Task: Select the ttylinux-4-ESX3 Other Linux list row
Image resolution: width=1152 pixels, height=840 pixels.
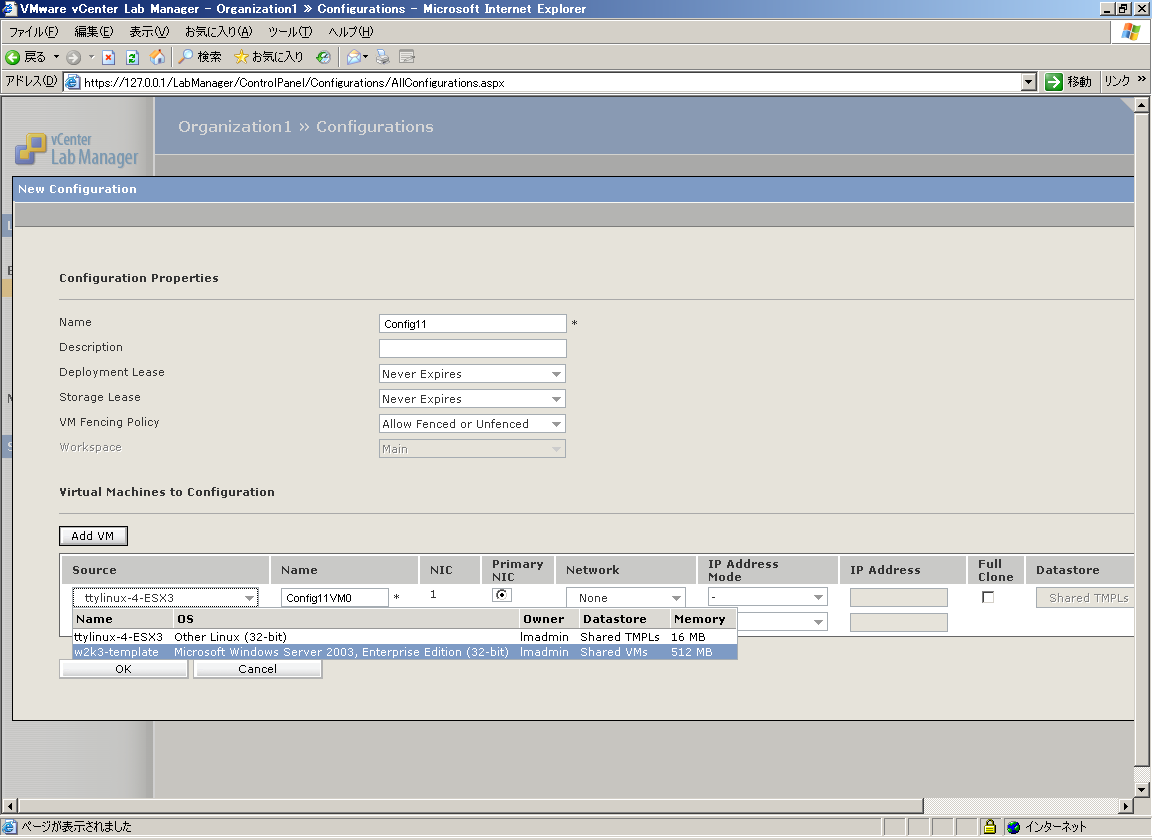Action: coord(405,637)
